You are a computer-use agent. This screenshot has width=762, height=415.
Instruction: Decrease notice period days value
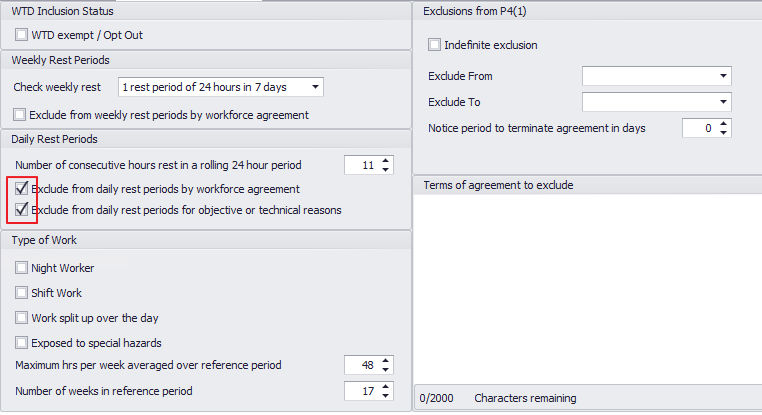pos(724,133)
